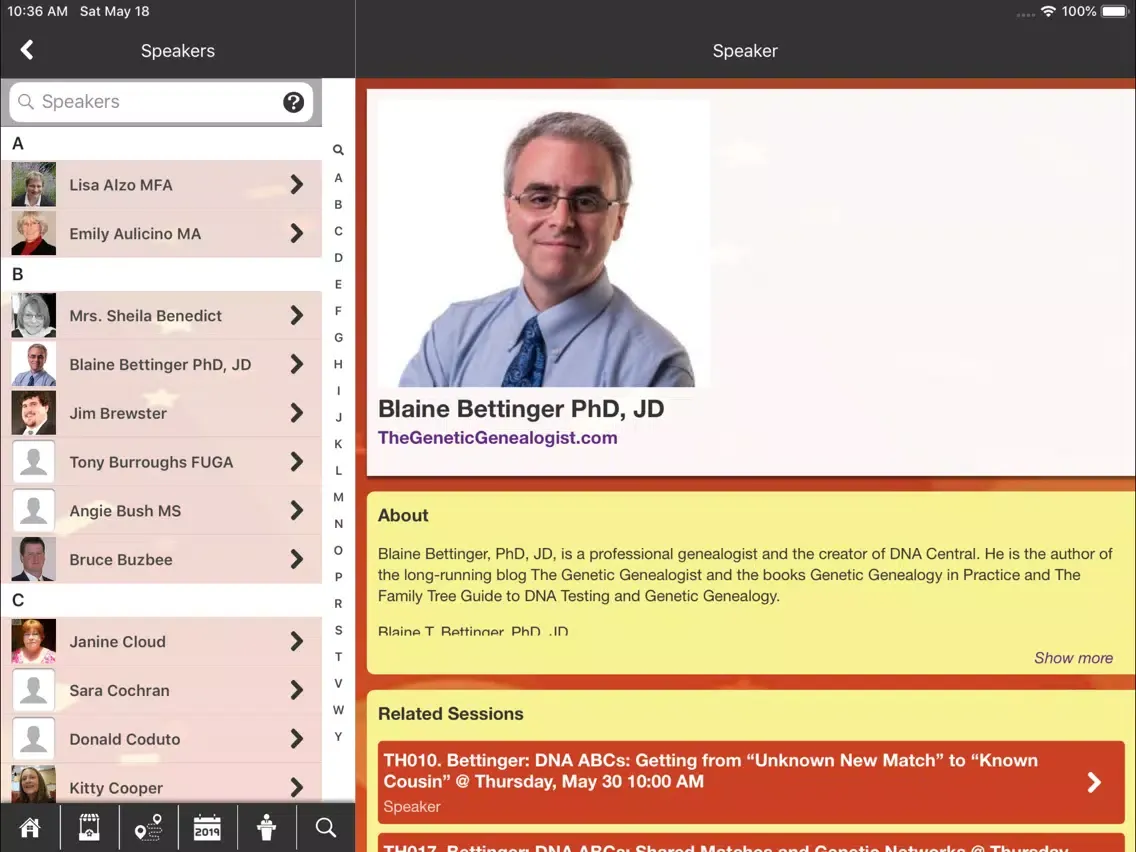
Task: Jump to letter G in index
Action: click(x=338, y=338)
